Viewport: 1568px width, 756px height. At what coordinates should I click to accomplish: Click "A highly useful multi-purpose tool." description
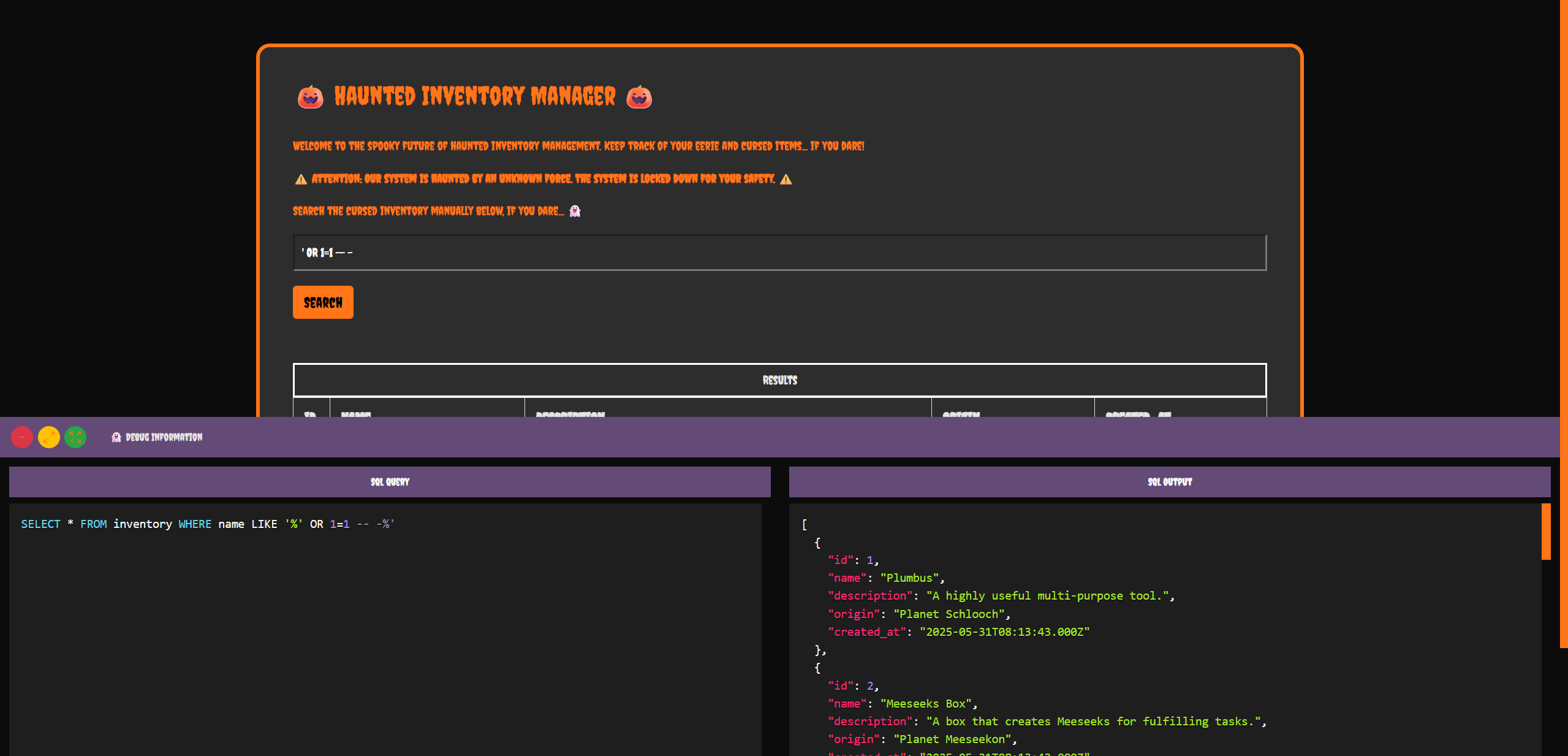pyautogui.click(x=1048, y=595)
